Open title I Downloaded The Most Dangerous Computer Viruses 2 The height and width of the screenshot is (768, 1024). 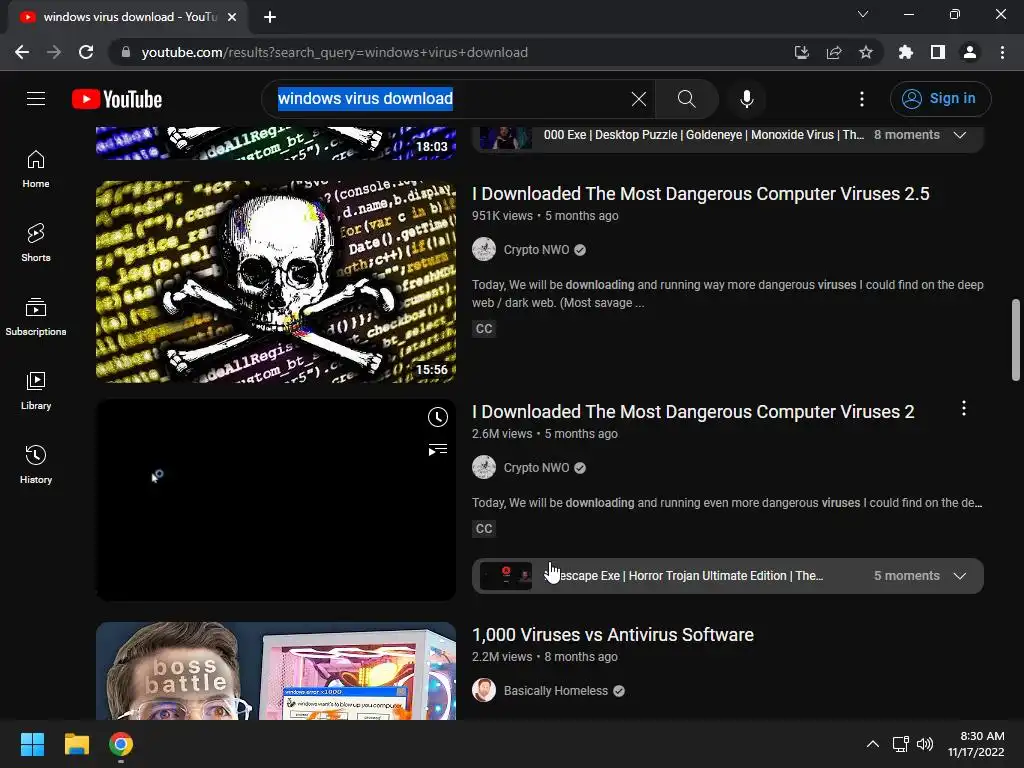(x=693, y=411)
